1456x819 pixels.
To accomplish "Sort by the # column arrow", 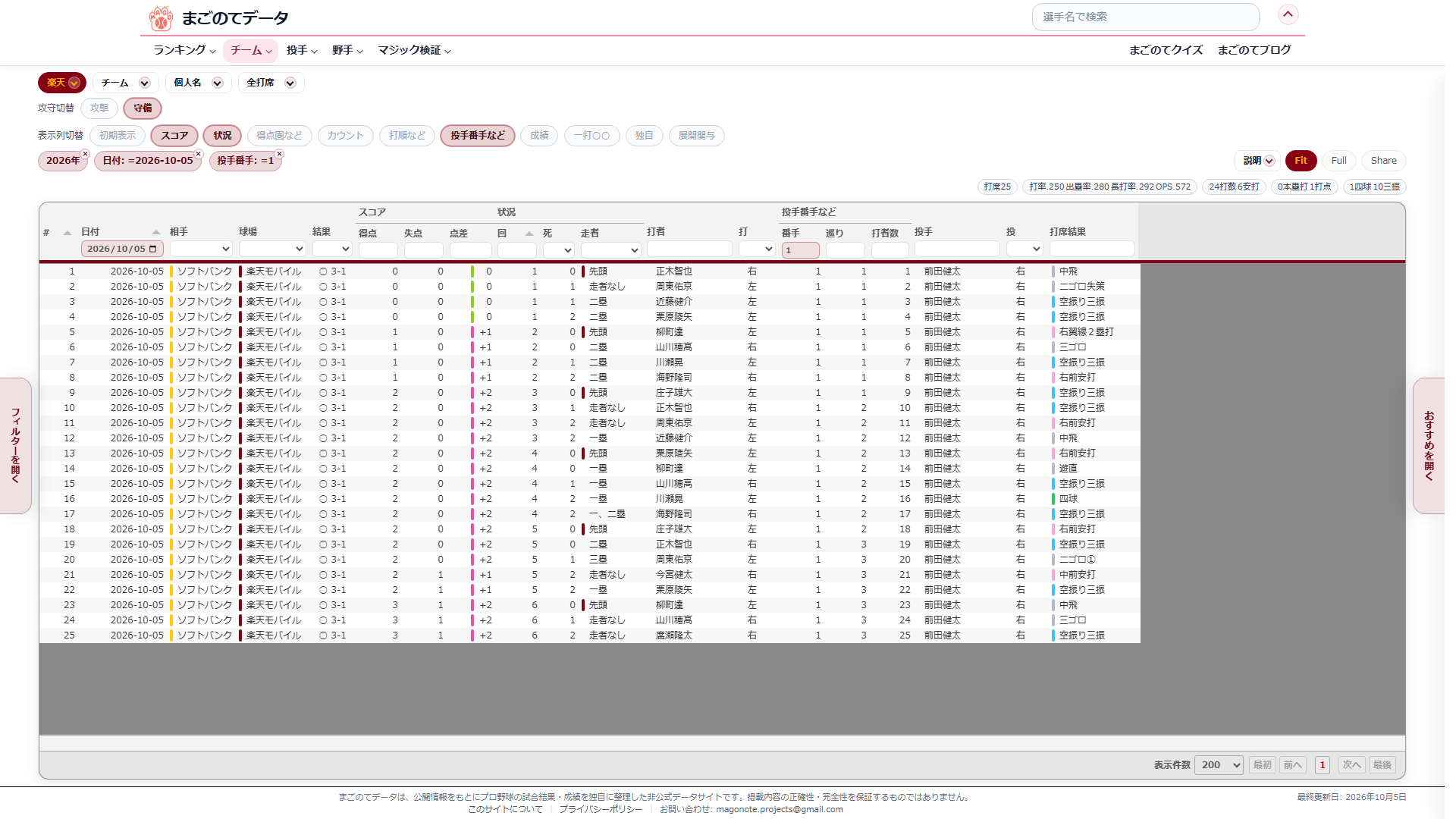I will pos(67,233).
